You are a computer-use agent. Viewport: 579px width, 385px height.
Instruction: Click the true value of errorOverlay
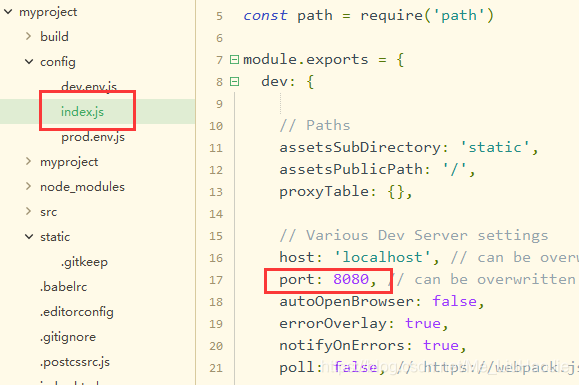(x=423, y=323)
